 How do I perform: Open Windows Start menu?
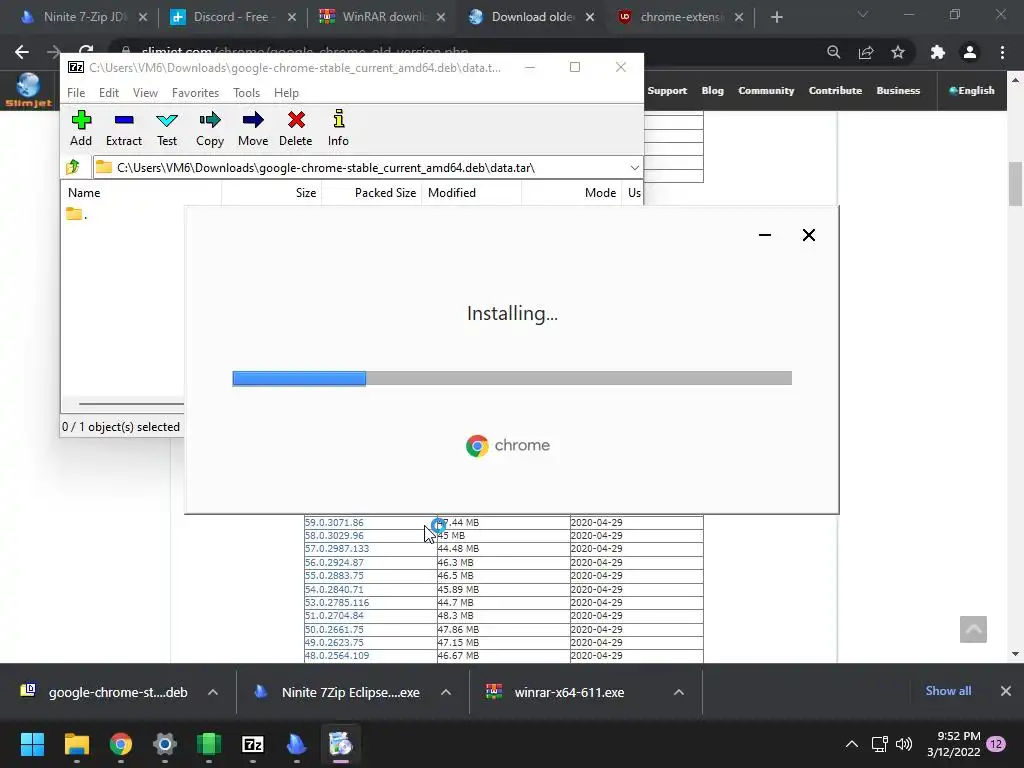[33, 744]
